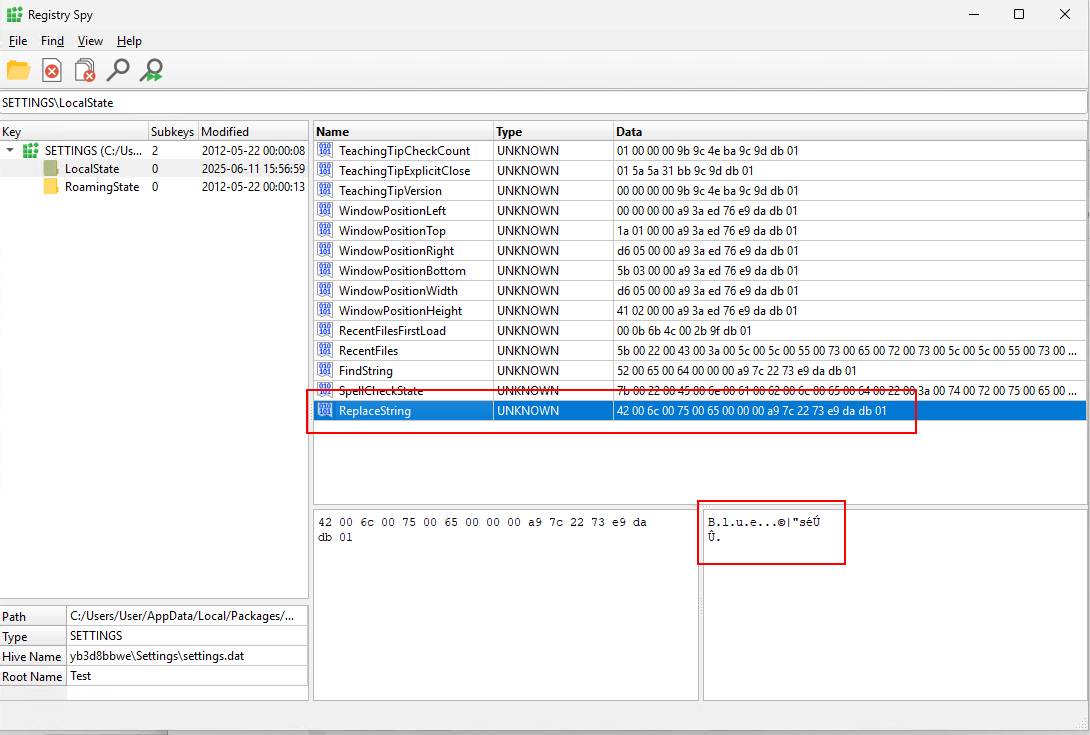Click the modified date 2012-05-22 00:00:13

253,186
